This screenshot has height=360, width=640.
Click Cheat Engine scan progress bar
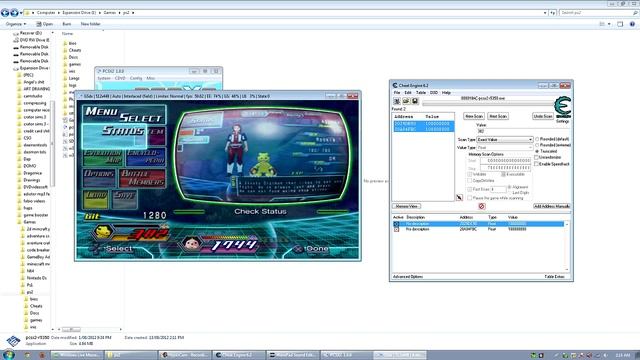coord(487,104)
